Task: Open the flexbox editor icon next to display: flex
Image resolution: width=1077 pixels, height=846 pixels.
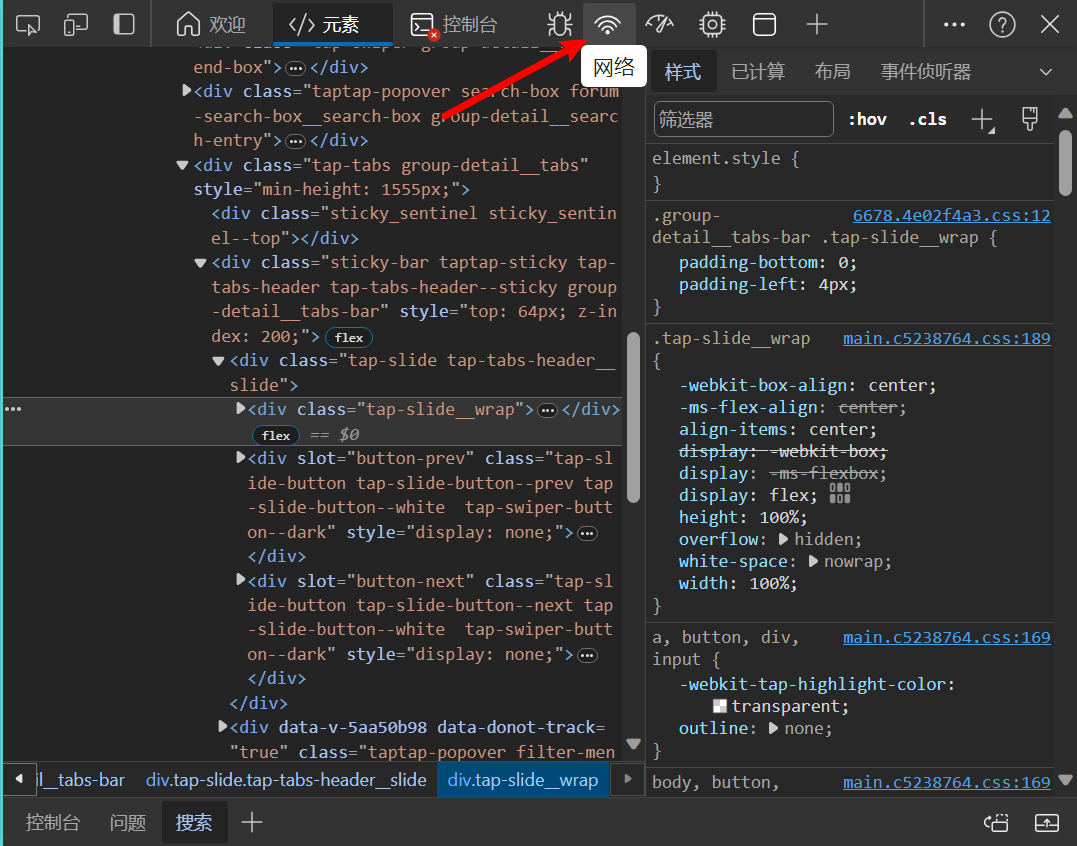Action: (x=839, y=493)
